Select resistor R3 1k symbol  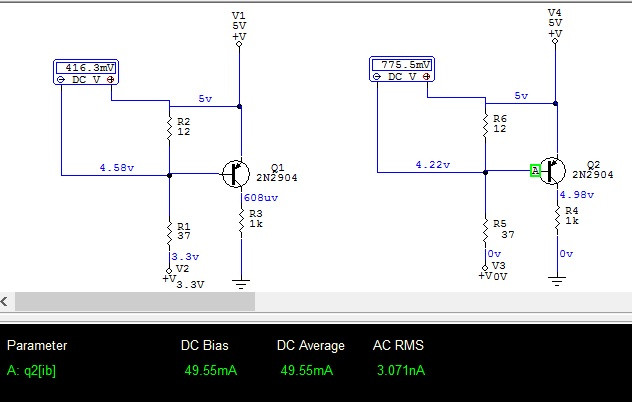(241, 220)
